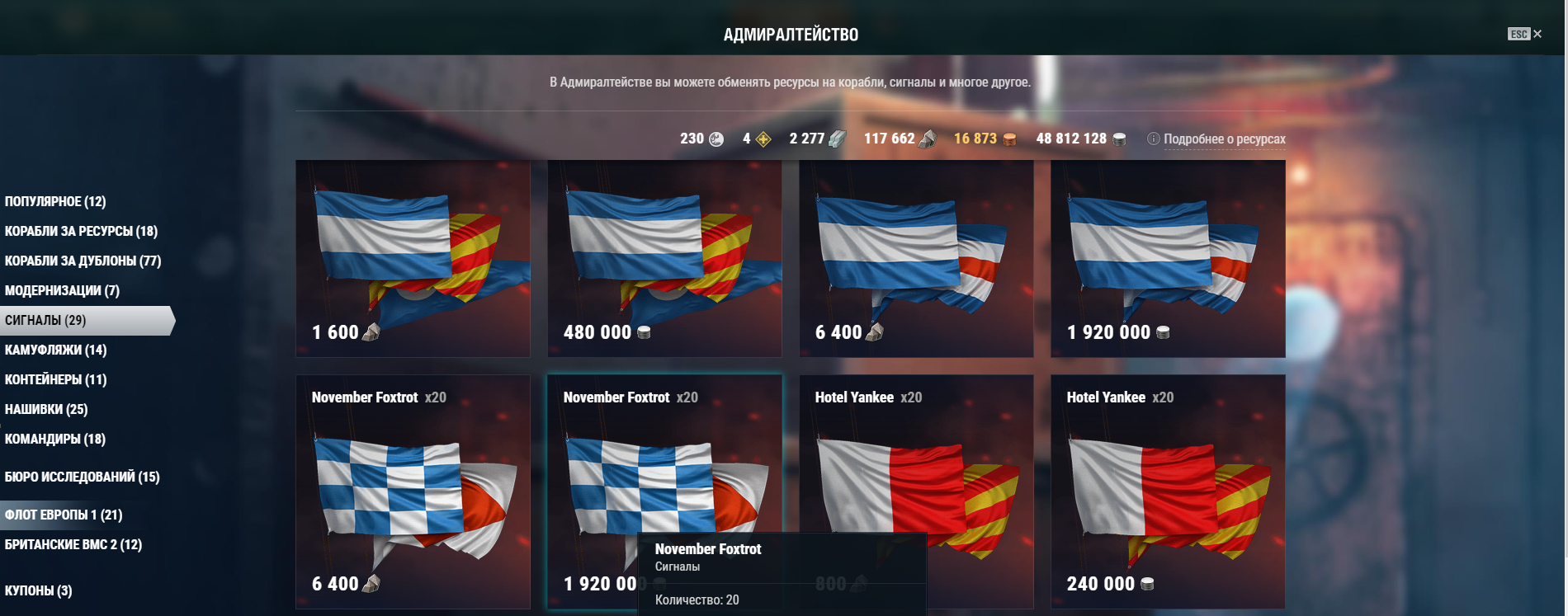Select the signal card priced 1 600 coal
The width and height of the screenshot is (1568, 616).
click(x=413, y=258)
